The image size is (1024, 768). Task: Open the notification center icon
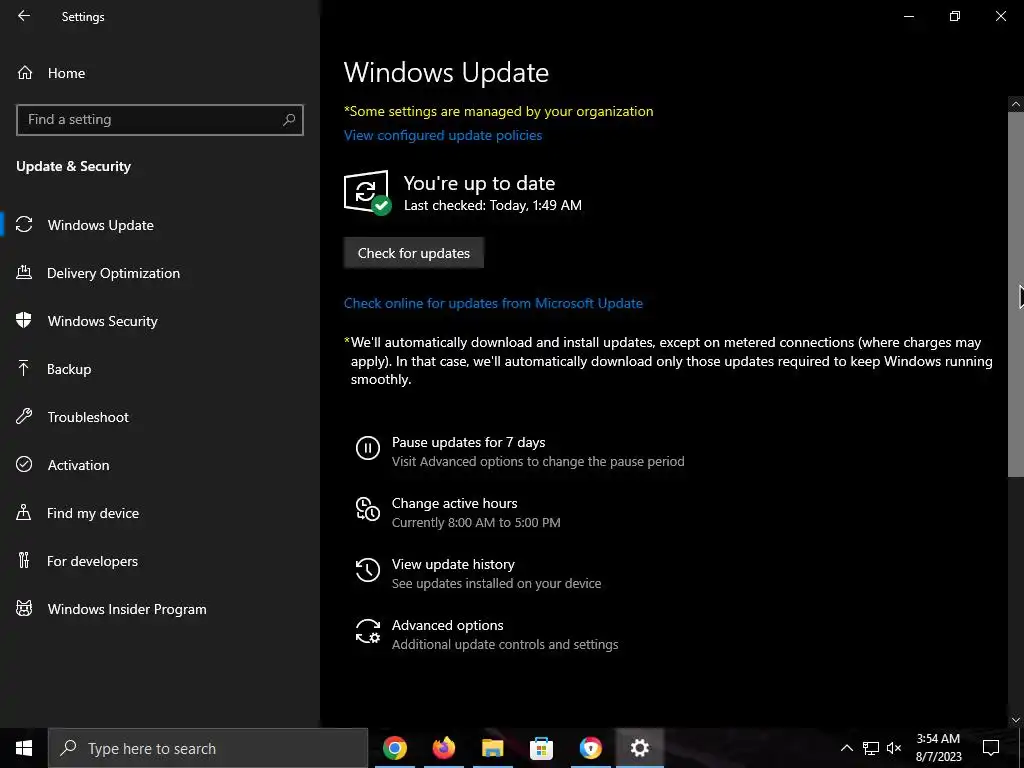click(991, 748)
